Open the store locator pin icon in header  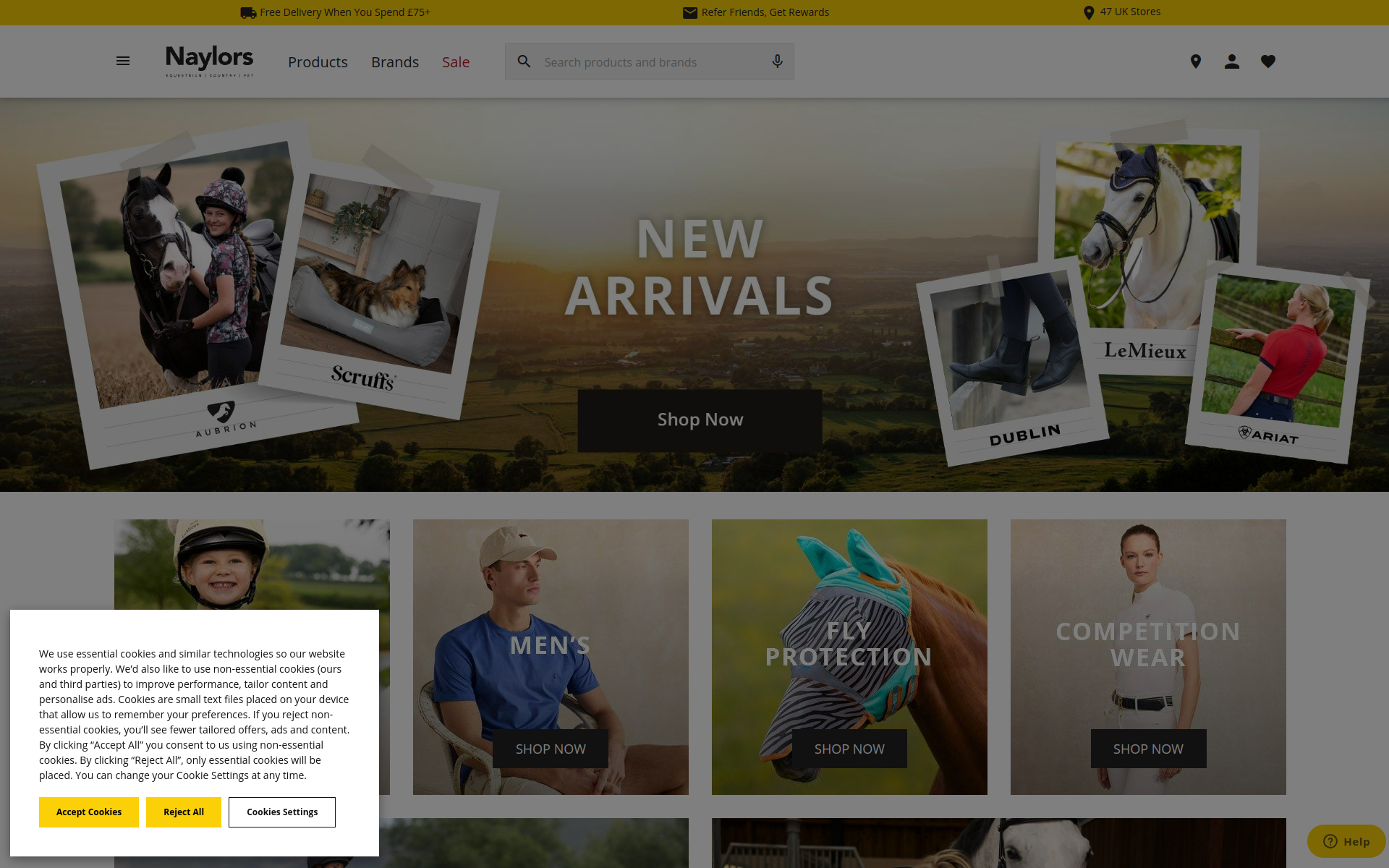(1196, 61)
